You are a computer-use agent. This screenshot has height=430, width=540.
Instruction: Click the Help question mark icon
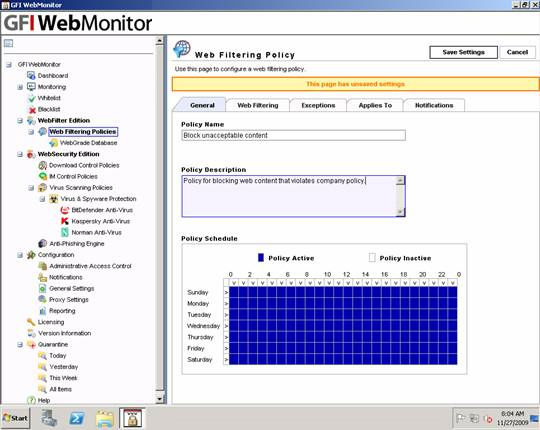coord(31,400)
